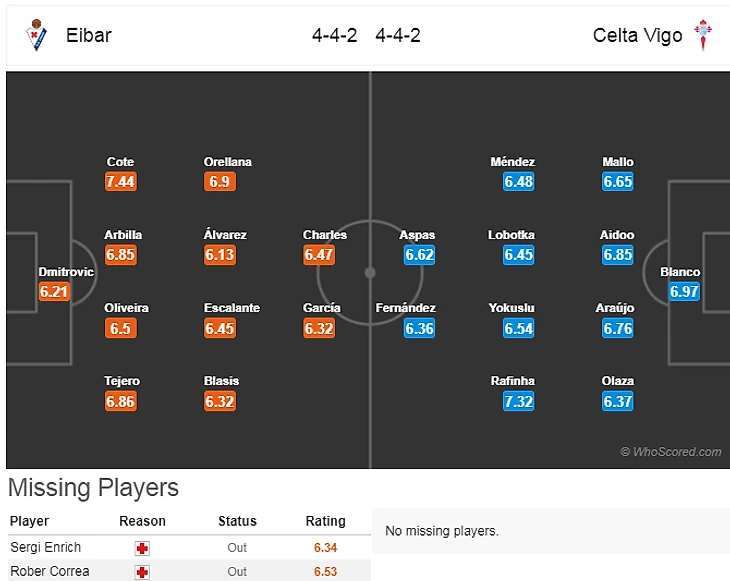Click Rober Correa's red injury cross icon

click(x=142, y=572)
